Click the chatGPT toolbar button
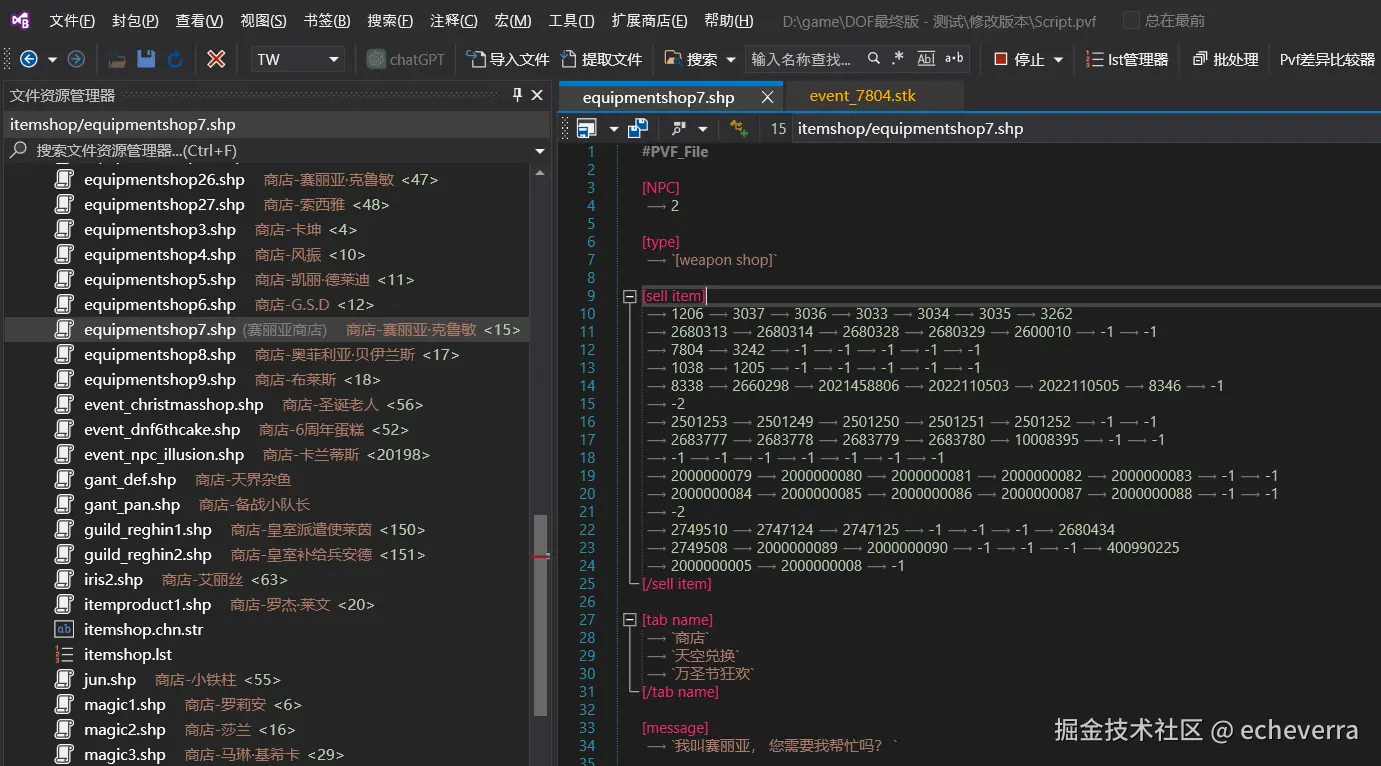The width and height of the screenshot is (1381, 766). (406, 59)
